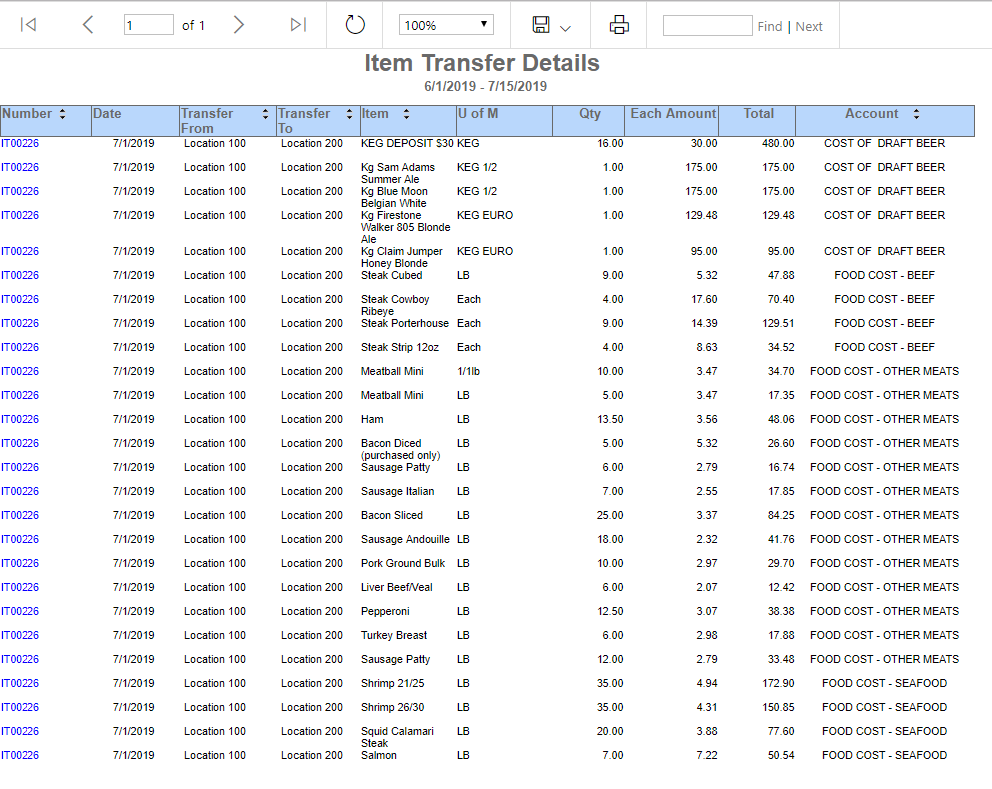This screenshot has width=992, height=789.
Task: Sort by Number column
Action: coord(63,114)
